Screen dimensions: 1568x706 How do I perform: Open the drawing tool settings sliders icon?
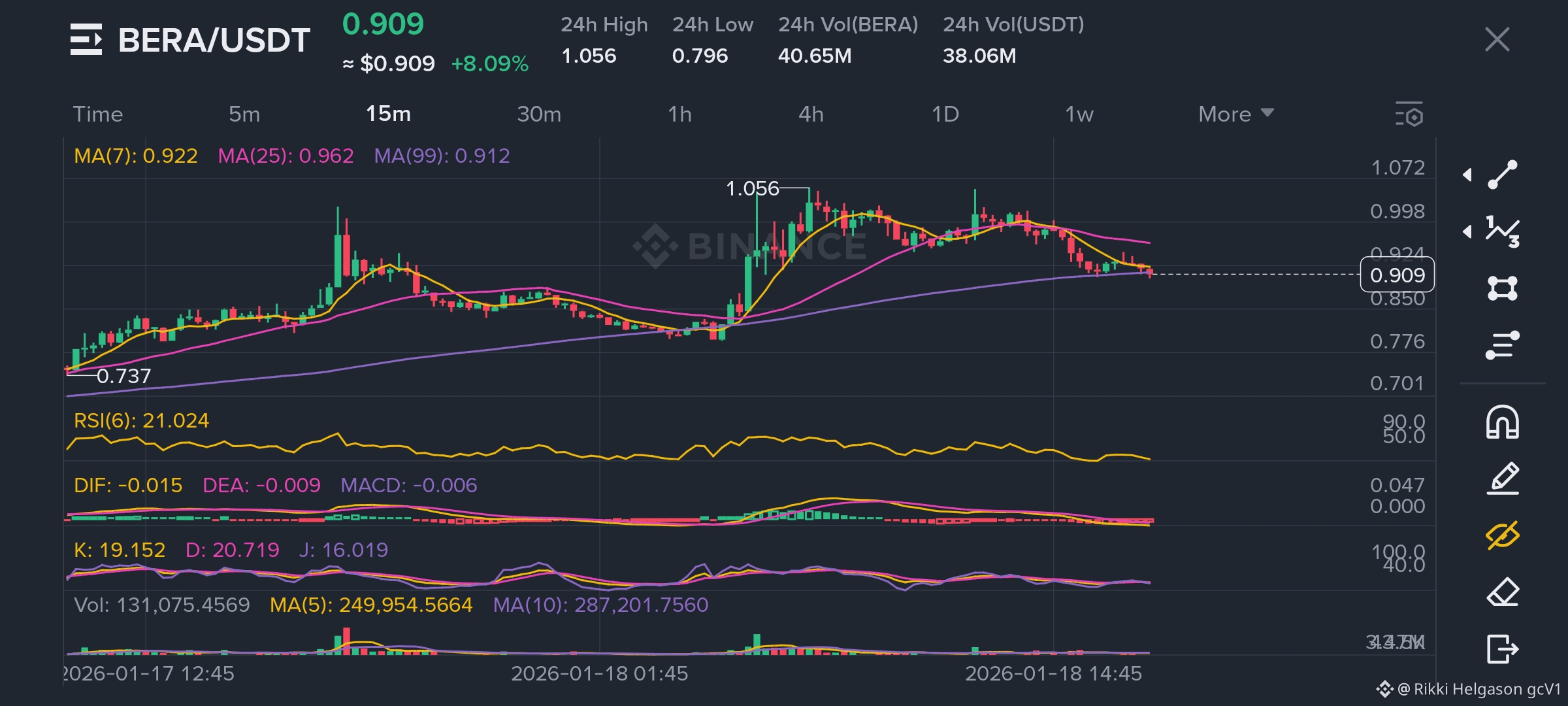(x=1503, y=345)
